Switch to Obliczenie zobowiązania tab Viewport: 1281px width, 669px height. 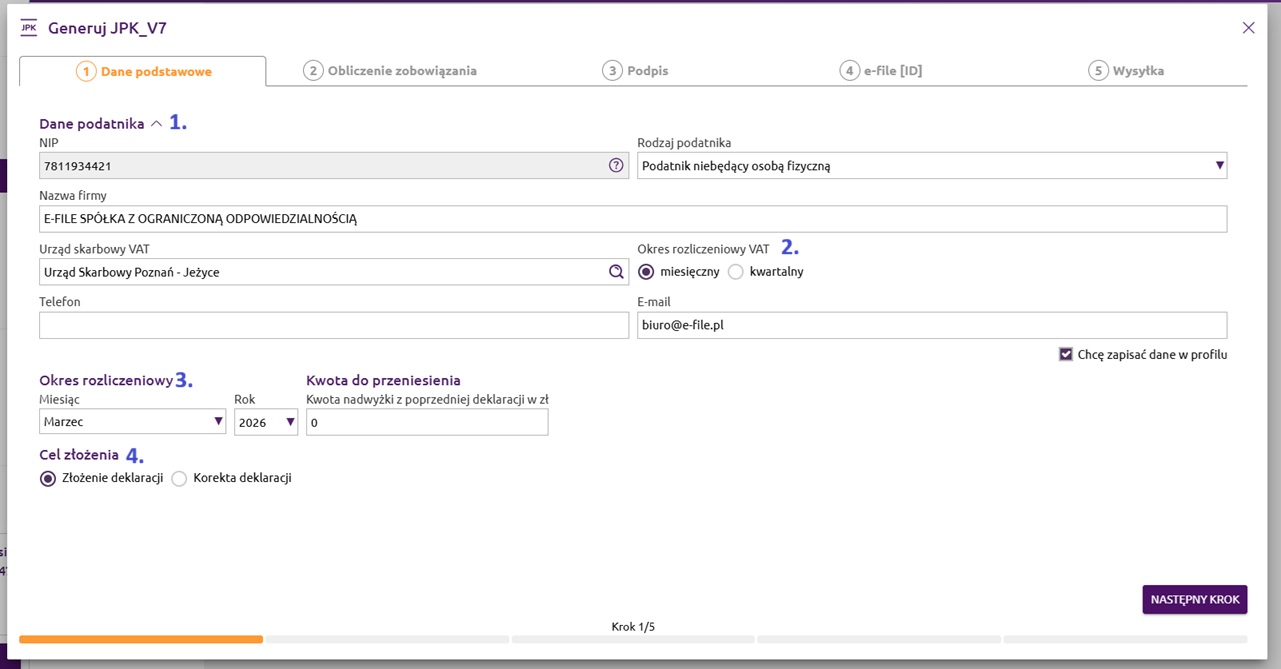[390, 71]
